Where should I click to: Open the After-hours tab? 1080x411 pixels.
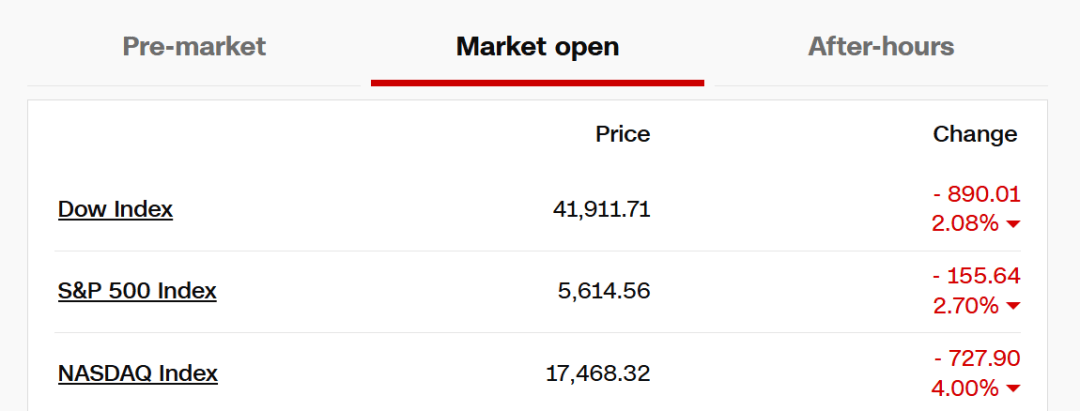[881, 46]
